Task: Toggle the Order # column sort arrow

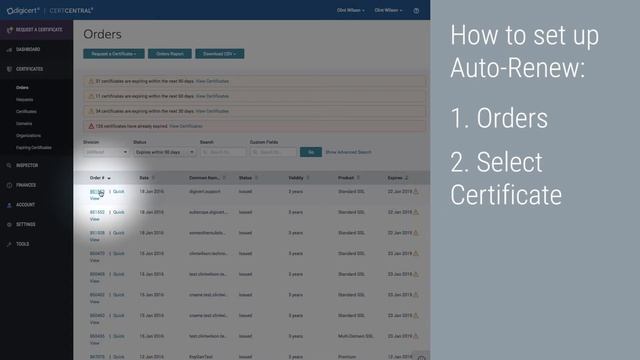Action: pyautogui.click(x=109, y=178)
